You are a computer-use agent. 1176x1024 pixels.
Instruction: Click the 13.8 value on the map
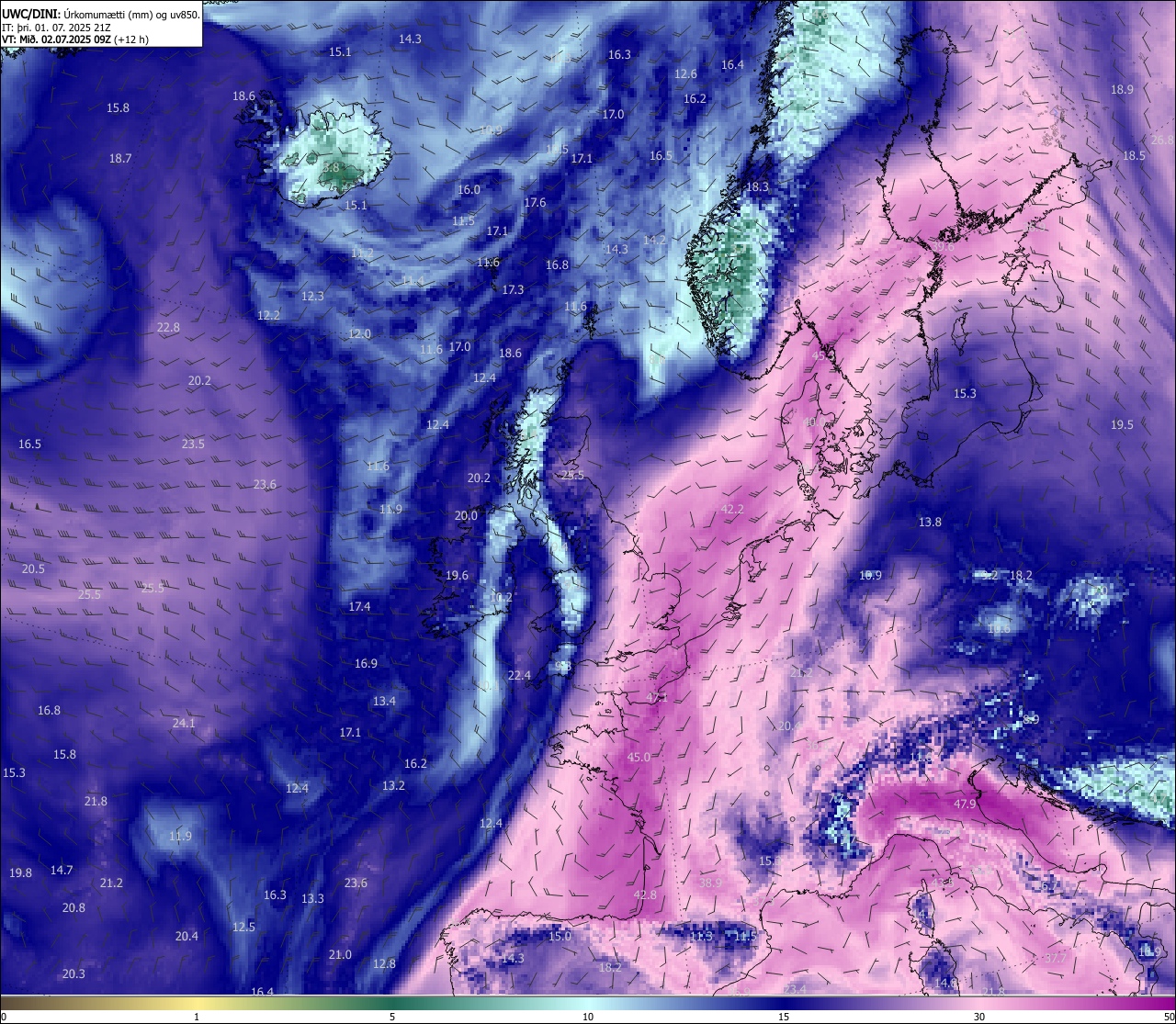tap(930, 522)
